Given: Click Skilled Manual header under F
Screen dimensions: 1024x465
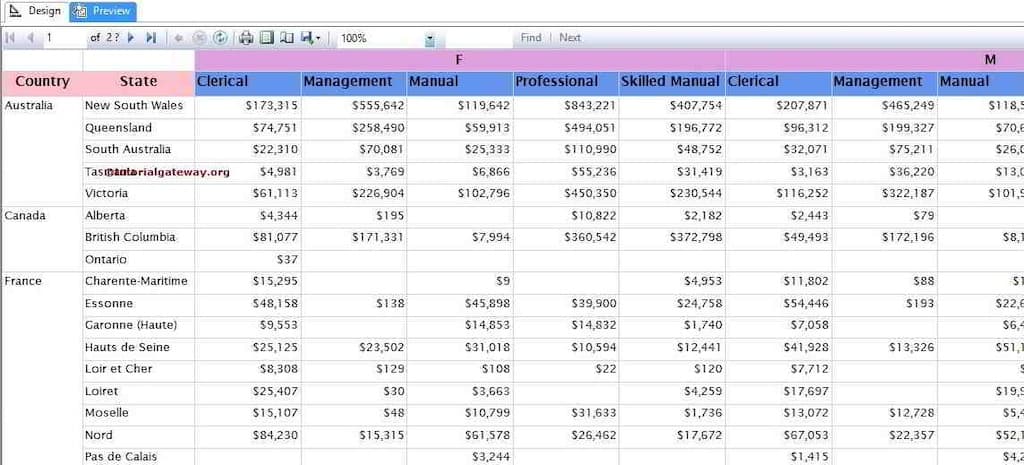Looking at the screenshot, I should tap(672, 82).
